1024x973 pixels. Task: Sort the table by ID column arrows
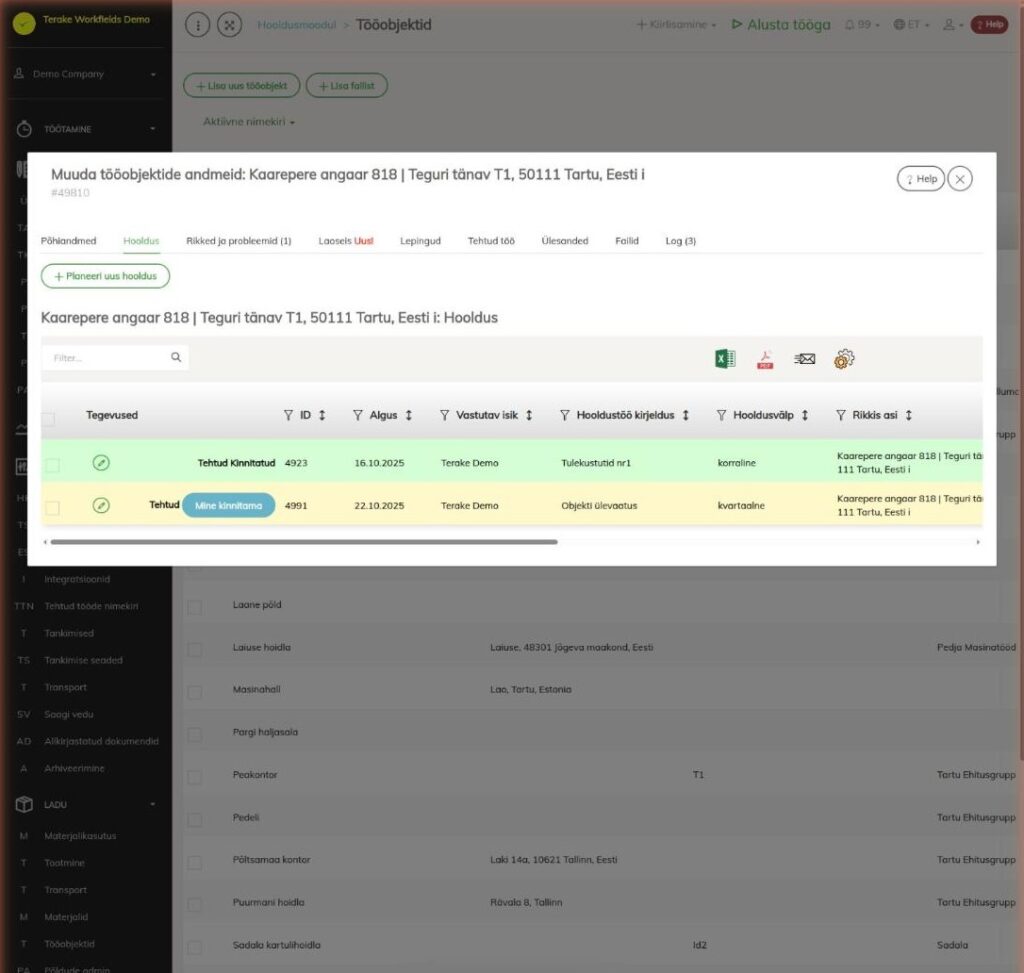click(322, 415)
